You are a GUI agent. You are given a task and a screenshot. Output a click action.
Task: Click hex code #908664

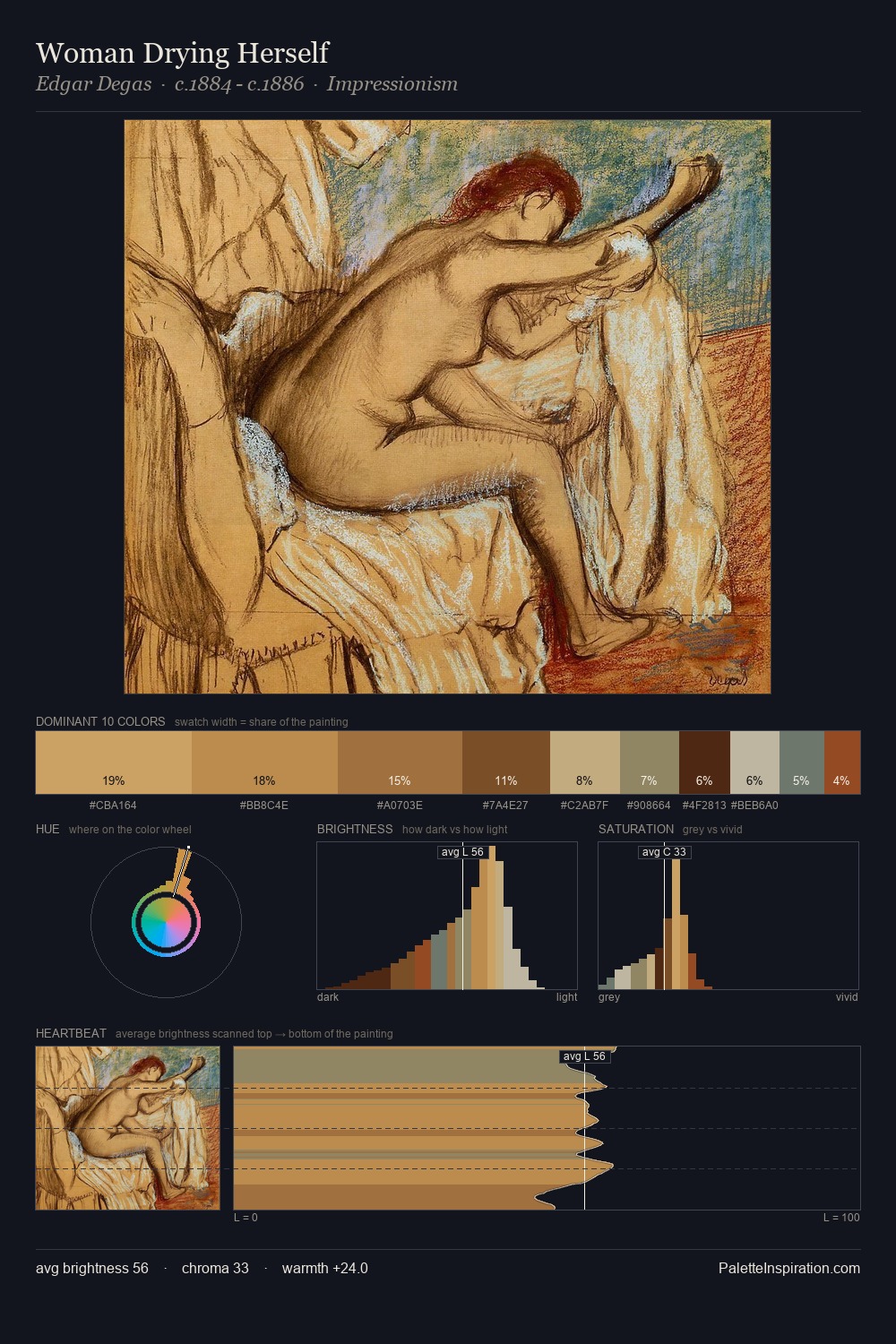coord(649,806)
